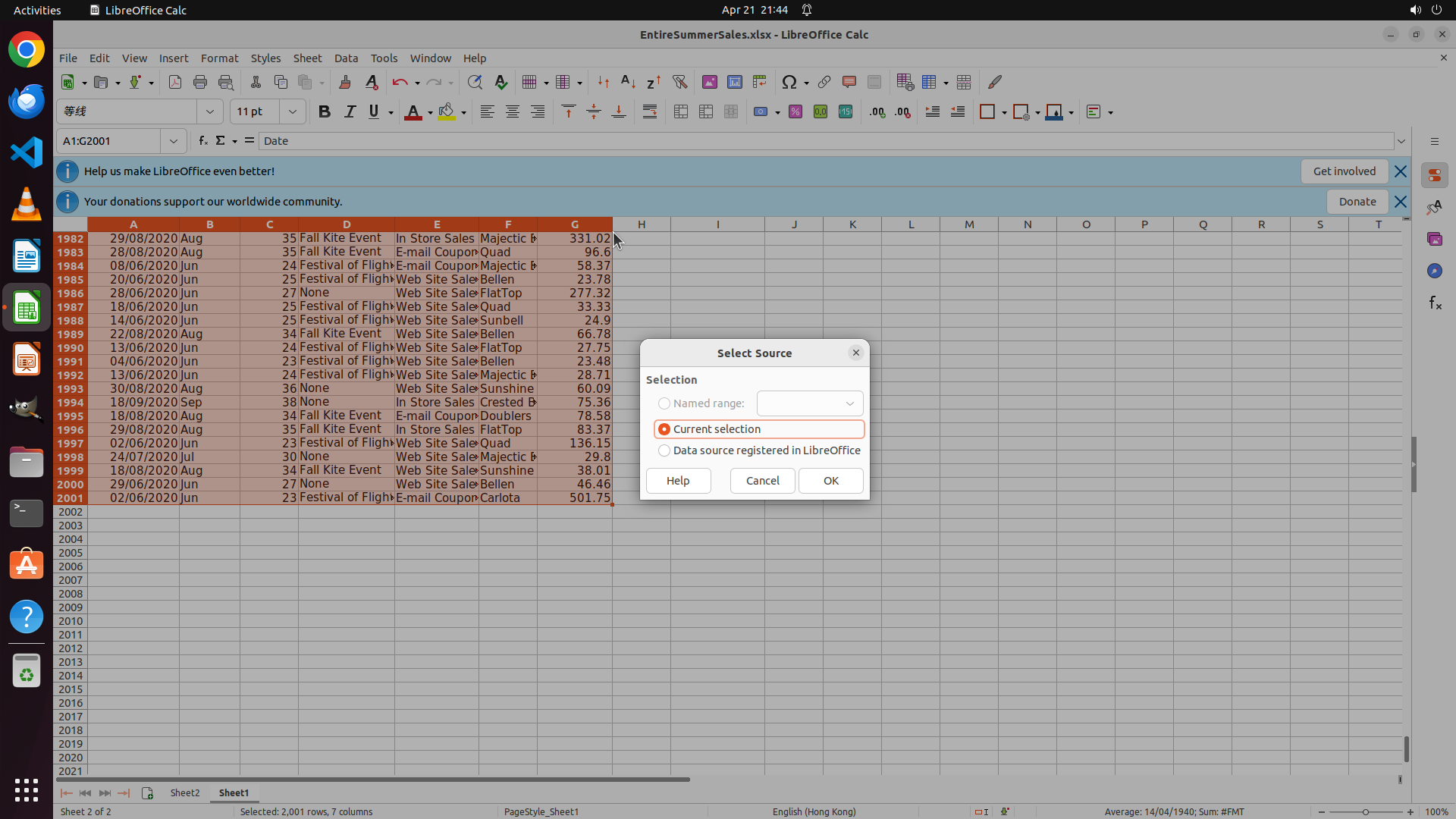Click the Insert Special Character icon

[789, 82]
